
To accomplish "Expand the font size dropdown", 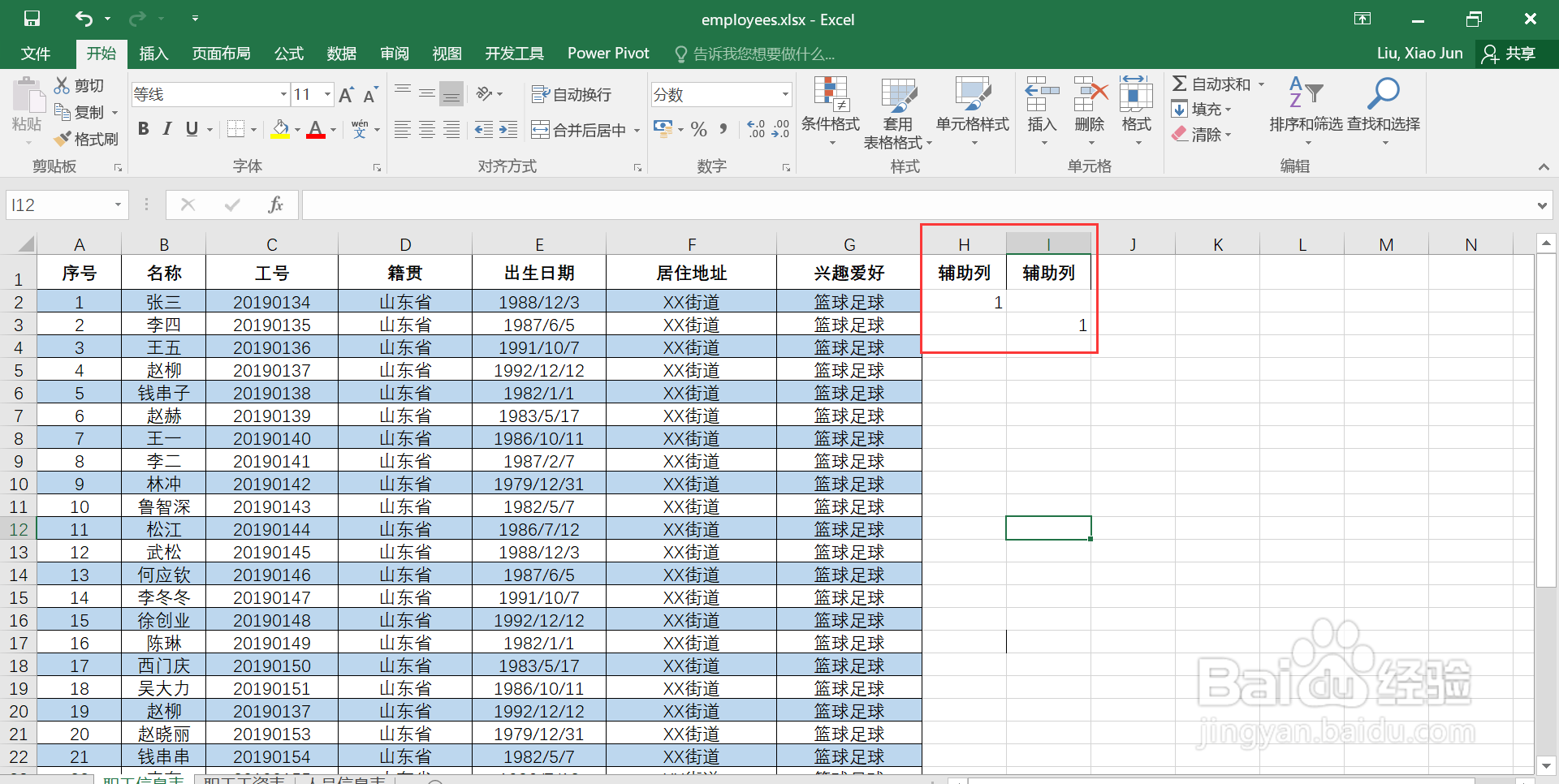I will pyautogui.click(x=326, y=94).
